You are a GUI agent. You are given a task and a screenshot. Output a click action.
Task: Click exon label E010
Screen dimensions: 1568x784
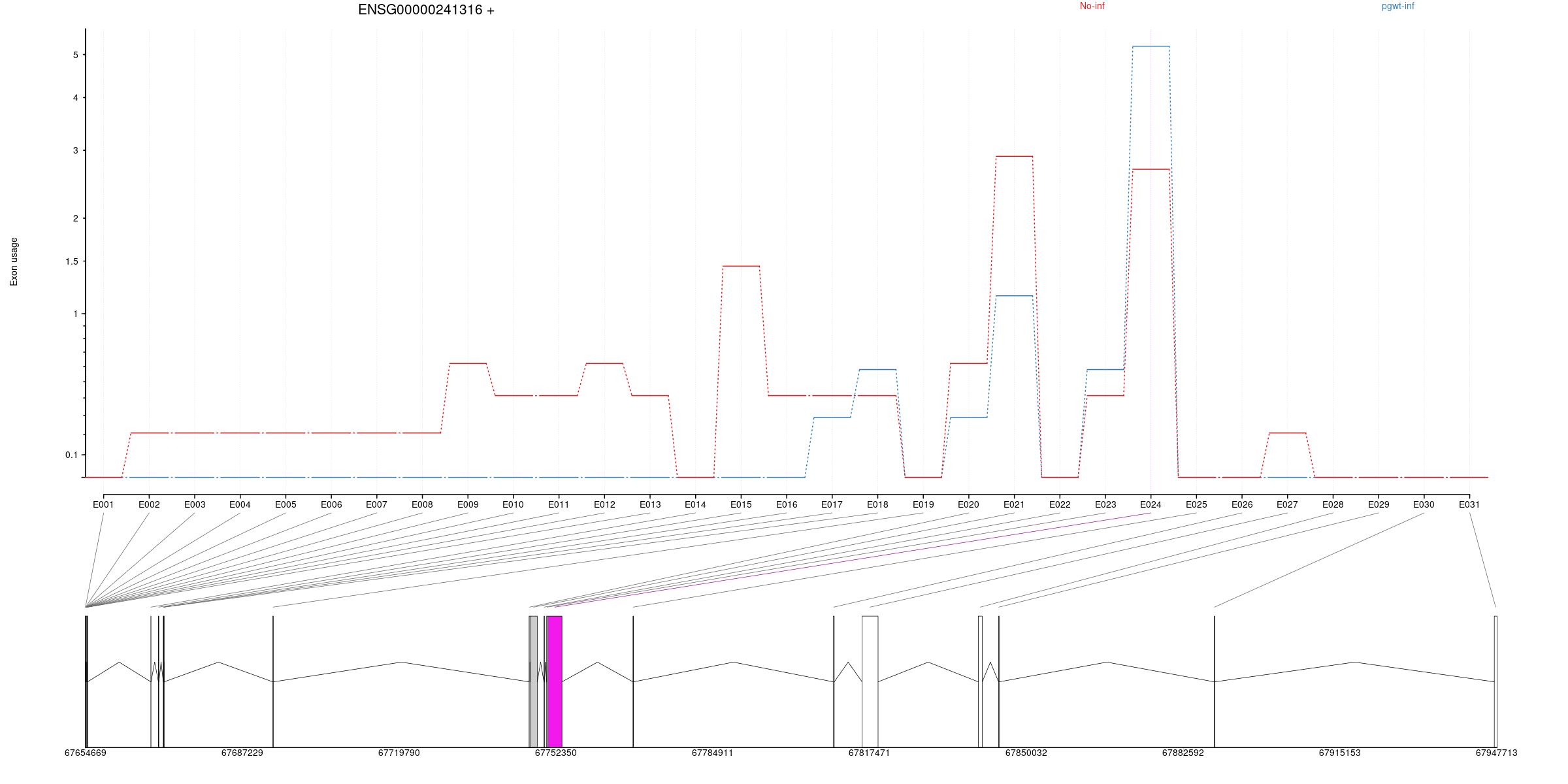point(513,504)
